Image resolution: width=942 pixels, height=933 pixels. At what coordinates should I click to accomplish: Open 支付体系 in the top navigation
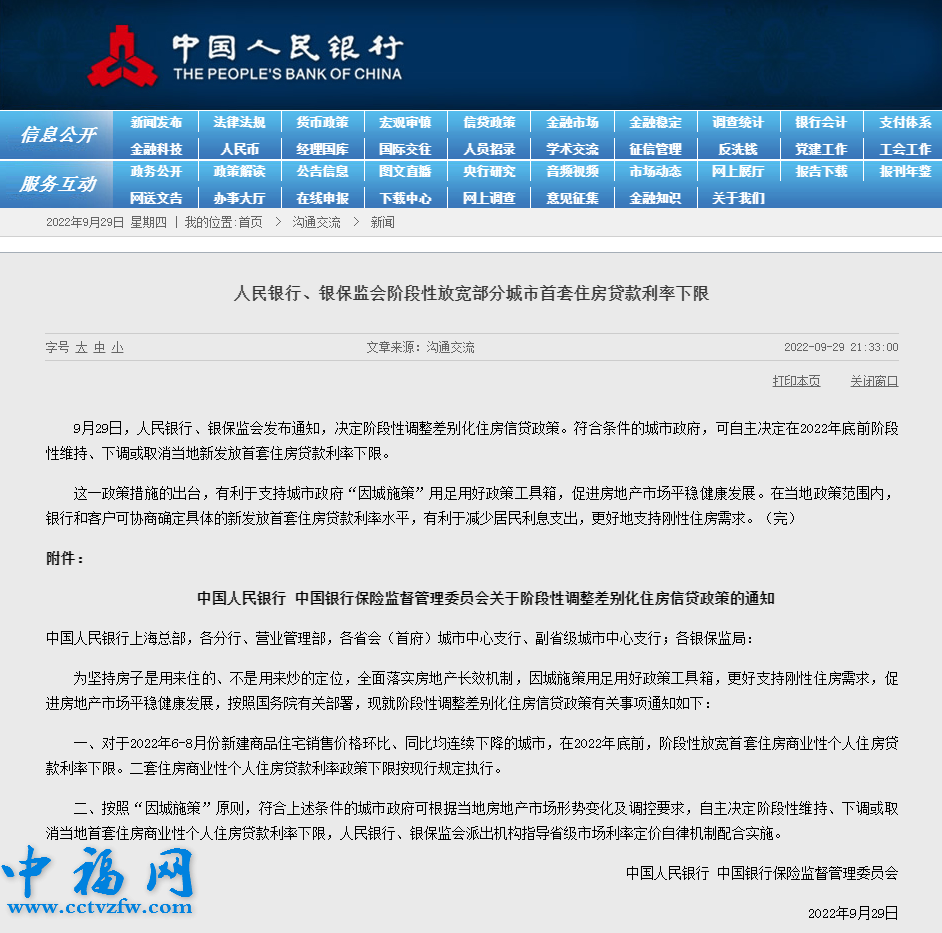click(905, 123)
